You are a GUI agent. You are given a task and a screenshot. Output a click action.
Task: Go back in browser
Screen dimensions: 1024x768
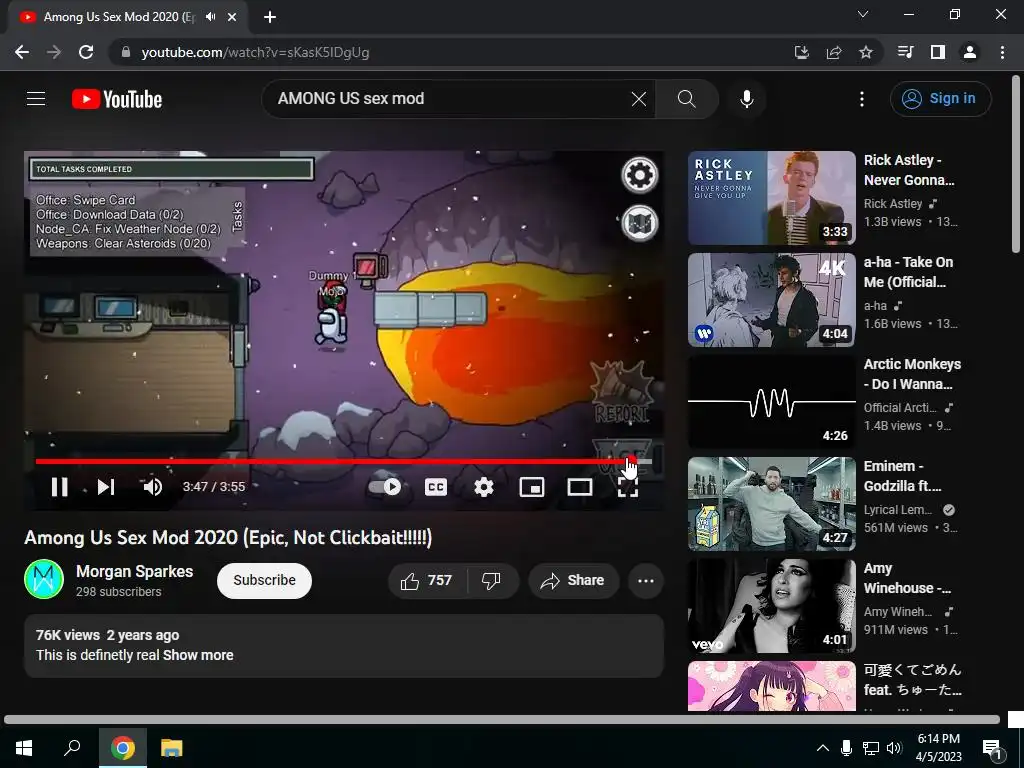pos(22,52)
